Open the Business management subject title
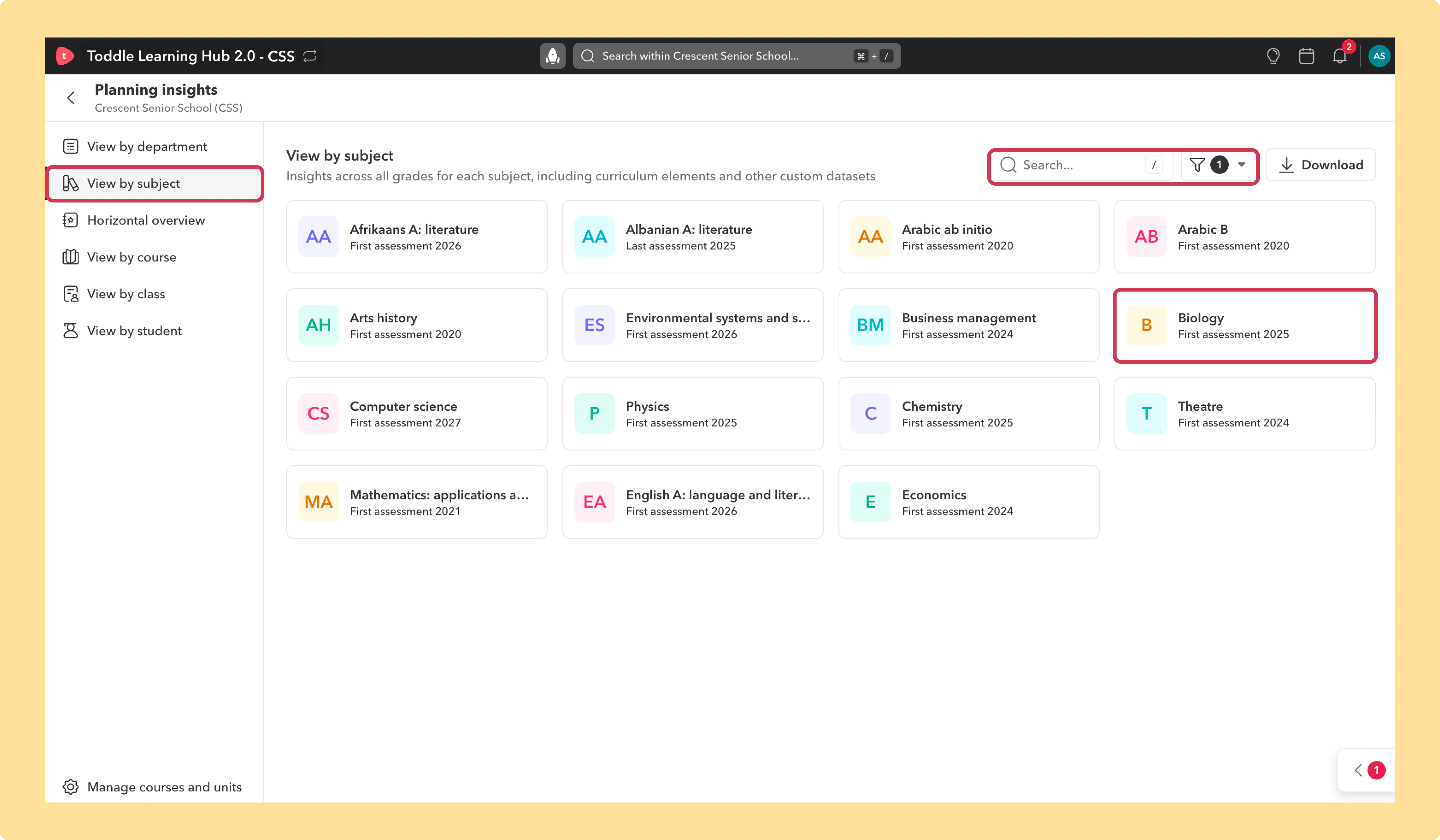 pyautogui.click(x=969, y=318)
